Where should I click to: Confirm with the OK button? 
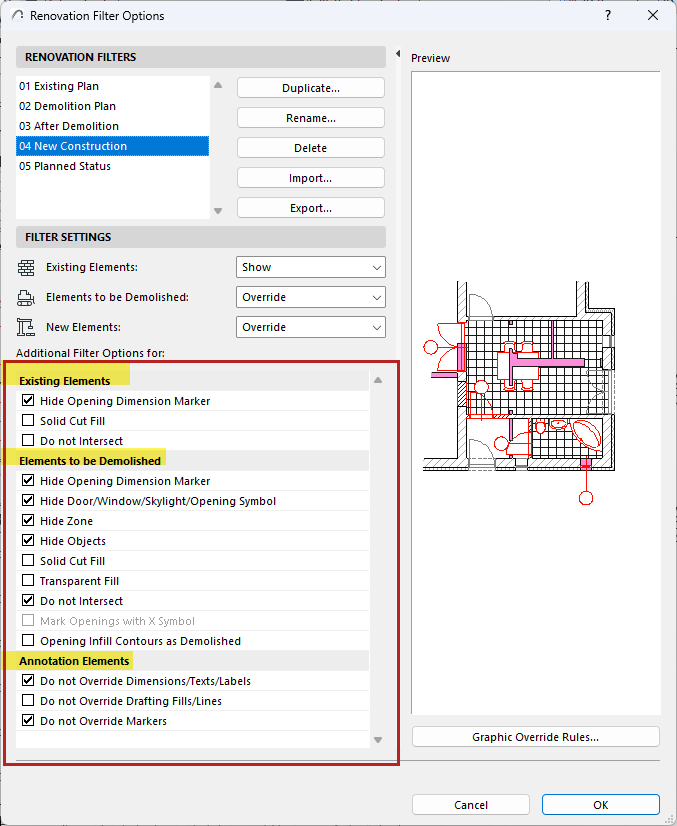601,805
